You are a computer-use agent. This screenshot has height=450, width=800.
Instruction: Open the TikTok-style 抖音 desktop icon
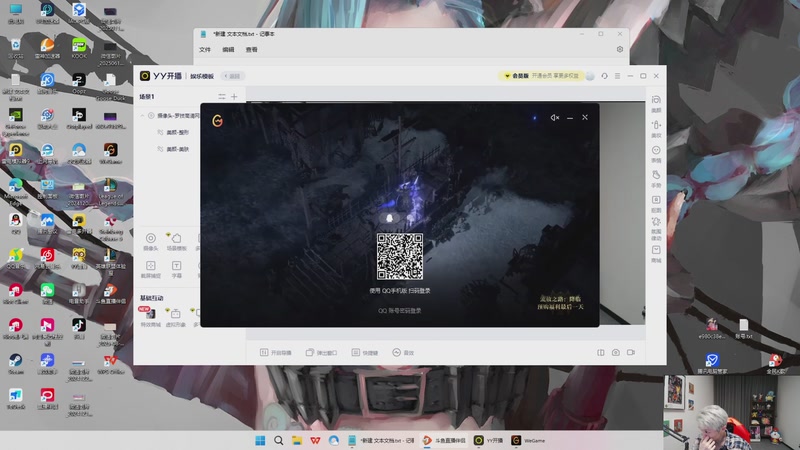click(x=79, y=328)
